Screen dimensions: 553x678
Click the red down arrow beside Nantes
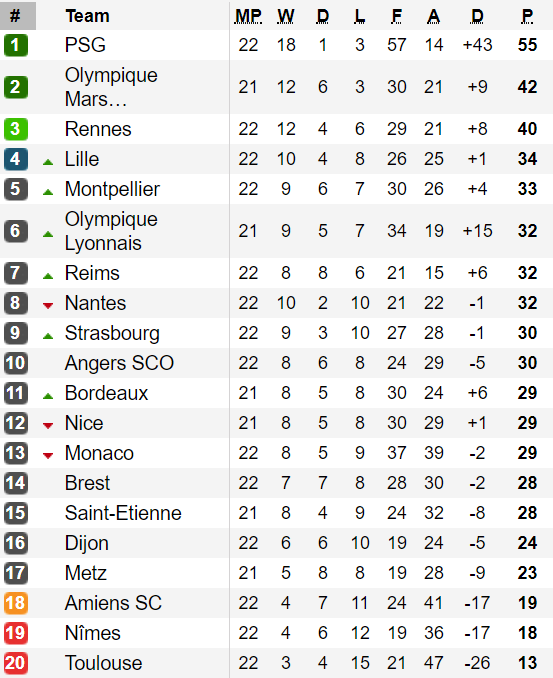(x=48, y=306)
